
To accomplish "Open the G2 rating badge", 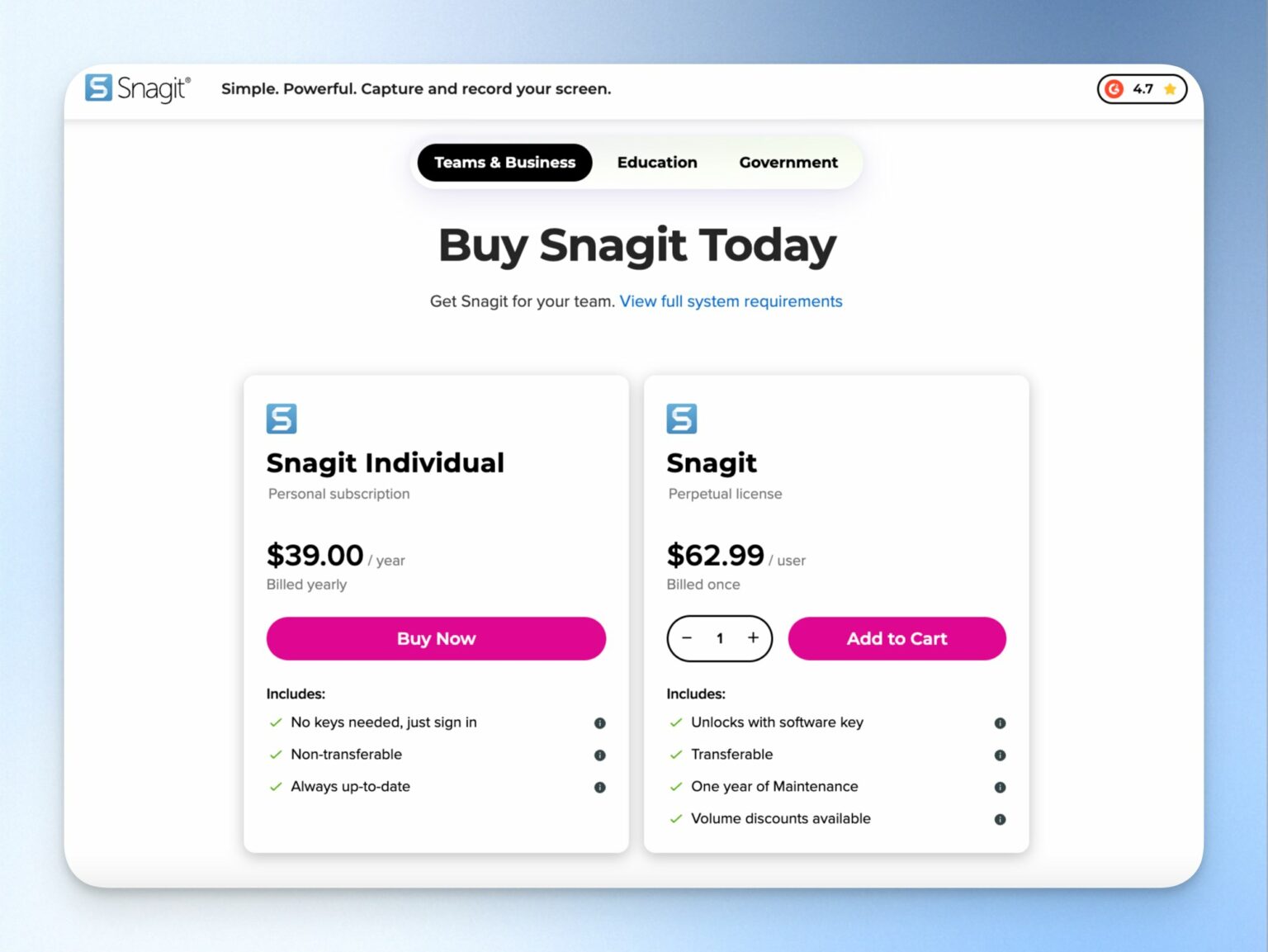I will point(1141,89).
